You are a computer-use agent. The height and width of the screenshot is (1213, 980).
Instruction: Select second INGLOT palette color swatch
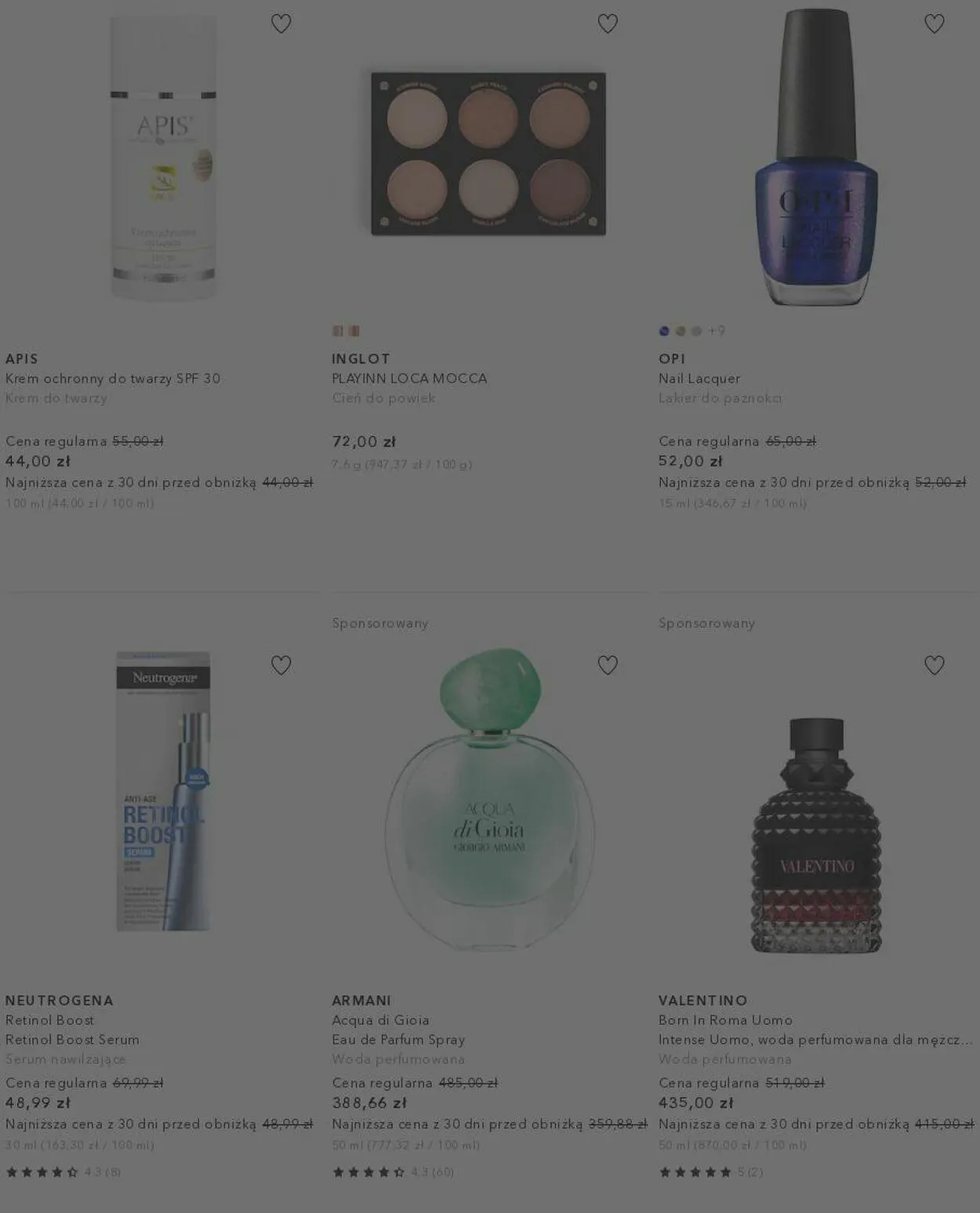(x=354, y=331)
